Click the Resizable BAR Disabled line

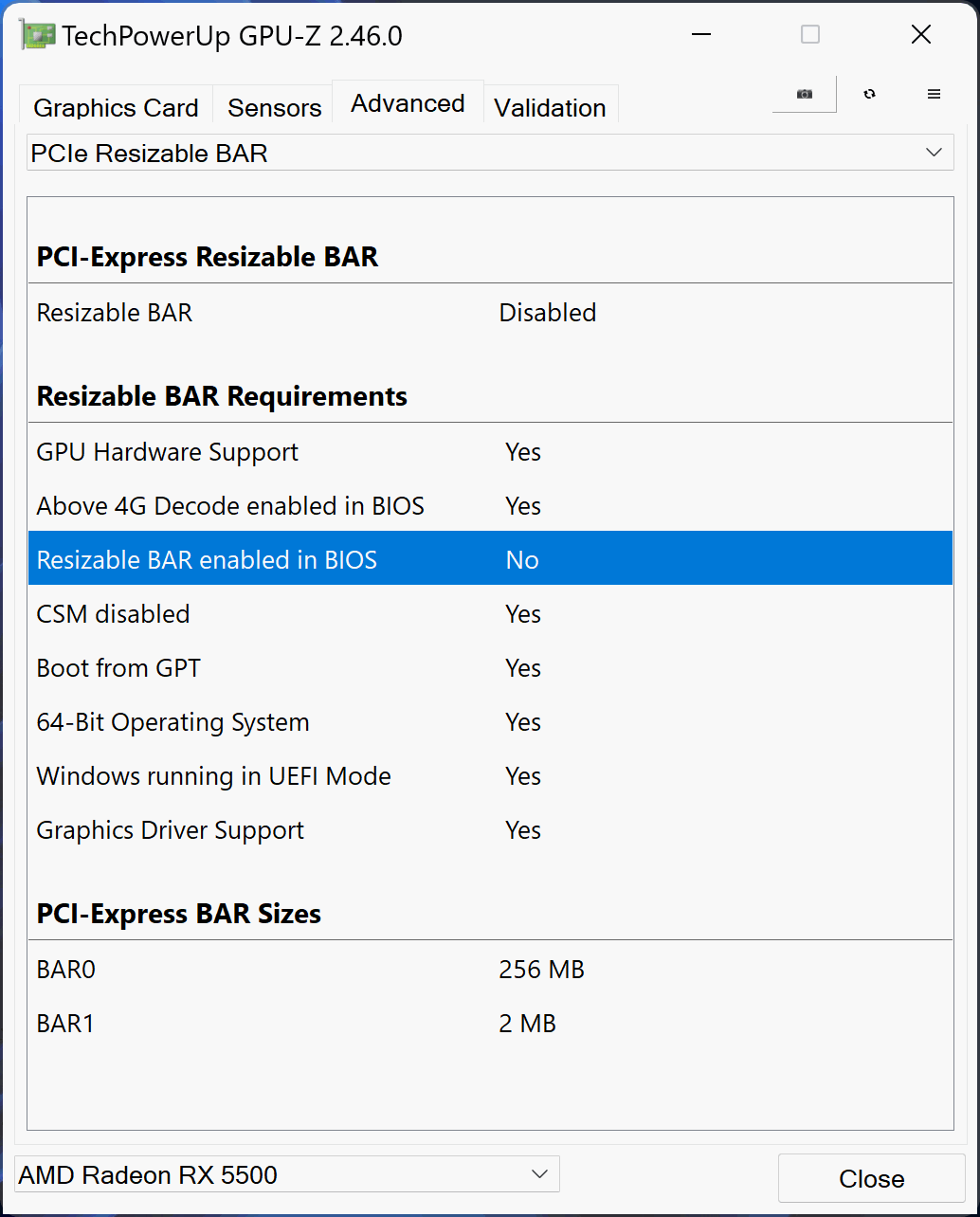pyautogui.click(x=379, y=313)
